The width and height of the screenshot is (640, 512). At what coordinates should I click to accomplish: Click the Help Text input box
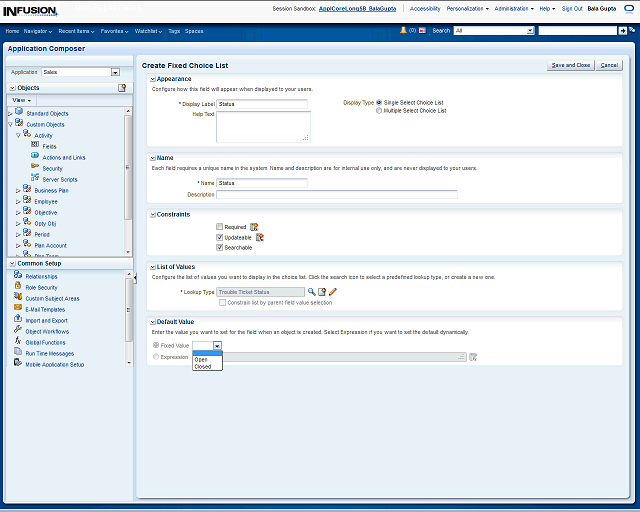[262, 127]
